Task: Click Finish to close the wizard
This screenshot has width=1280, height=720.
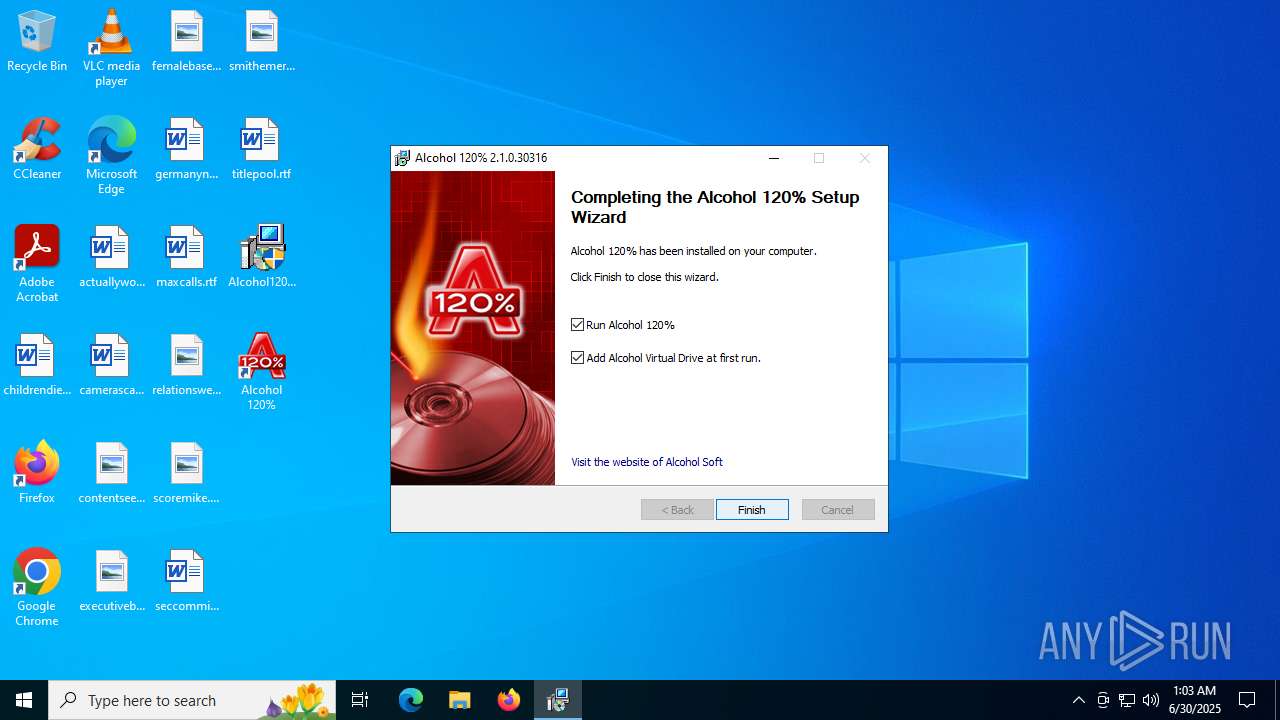Action: (752, 510)
